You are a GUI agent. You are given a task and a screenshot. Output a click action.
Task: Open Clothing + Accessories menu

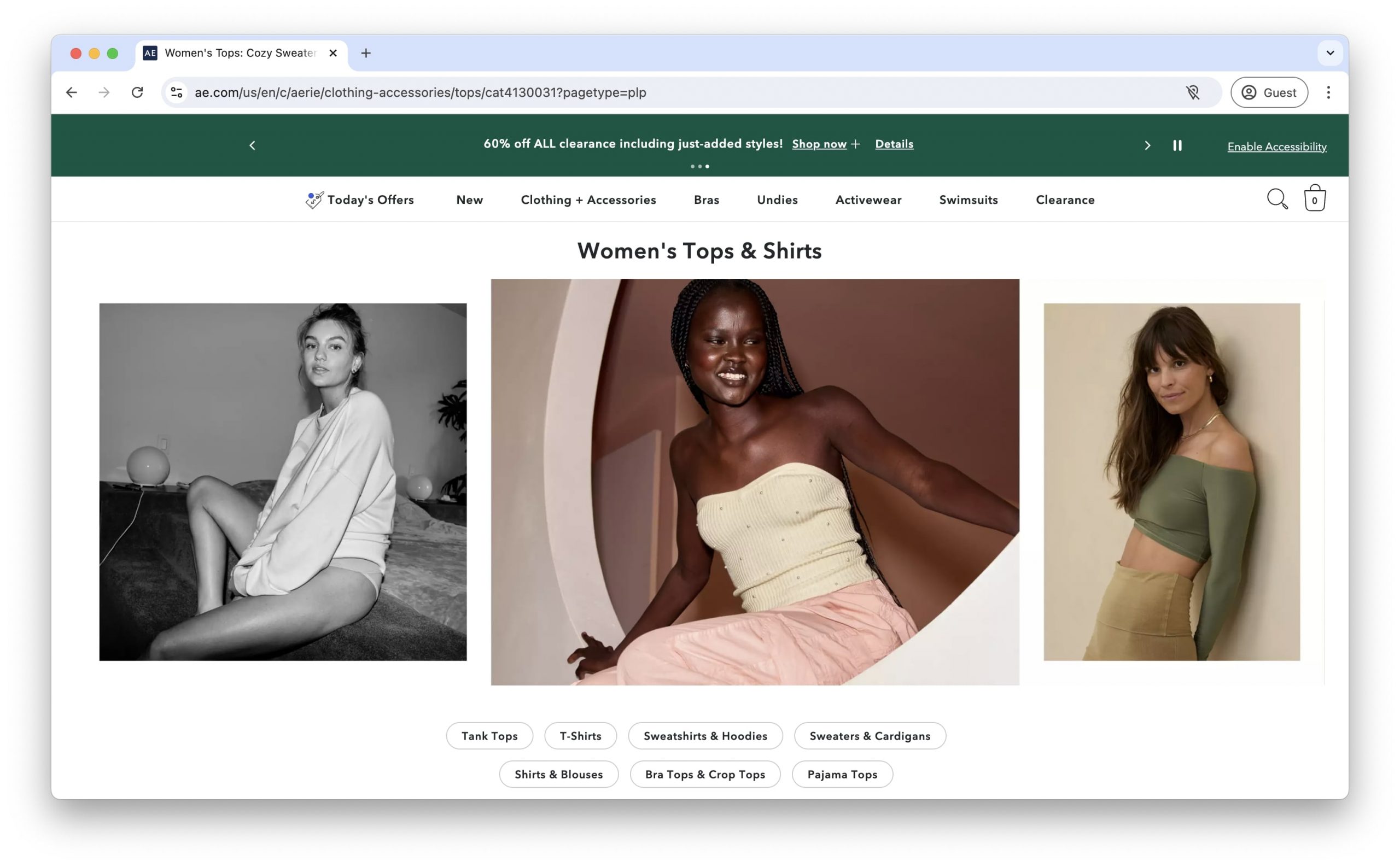pyautogui.click(x=588, y=200)
